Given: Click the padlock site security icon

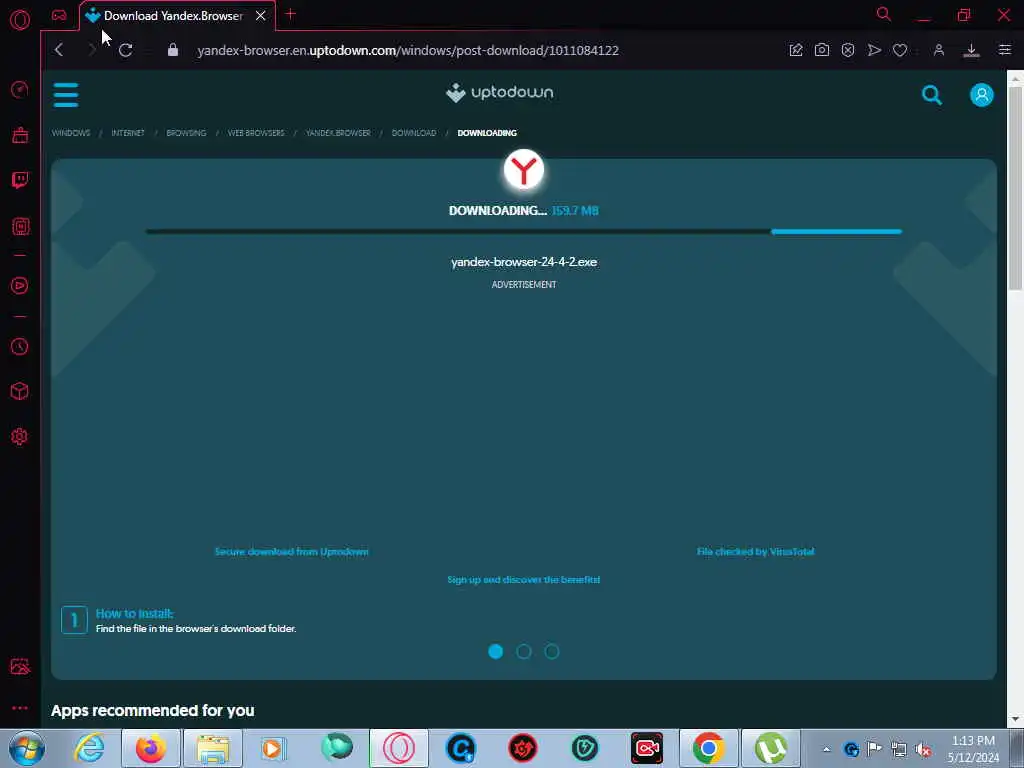Looking at the screenshot, I should point(173,50).
